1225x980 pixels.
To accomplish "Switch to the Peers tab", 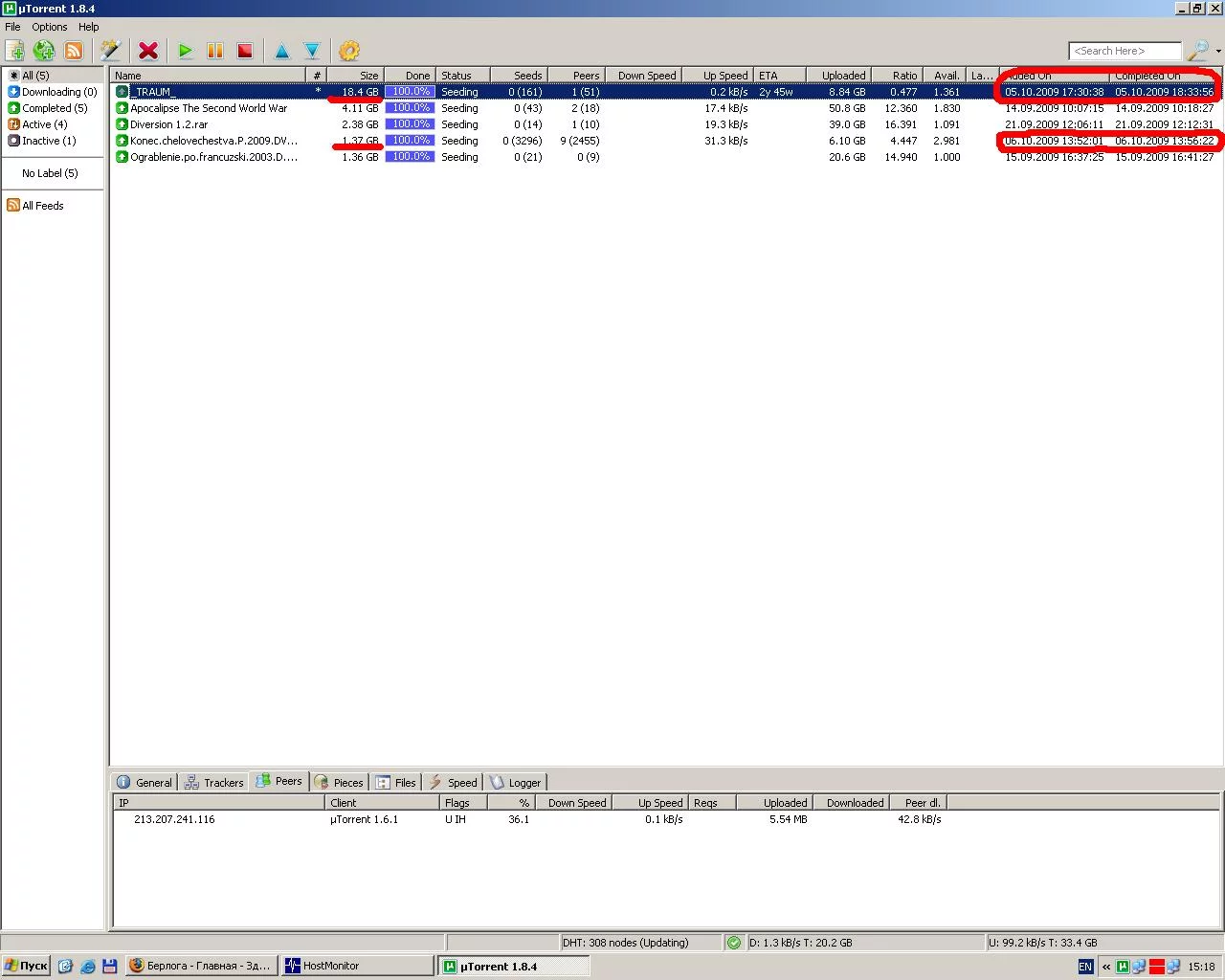I will point(278,782).
